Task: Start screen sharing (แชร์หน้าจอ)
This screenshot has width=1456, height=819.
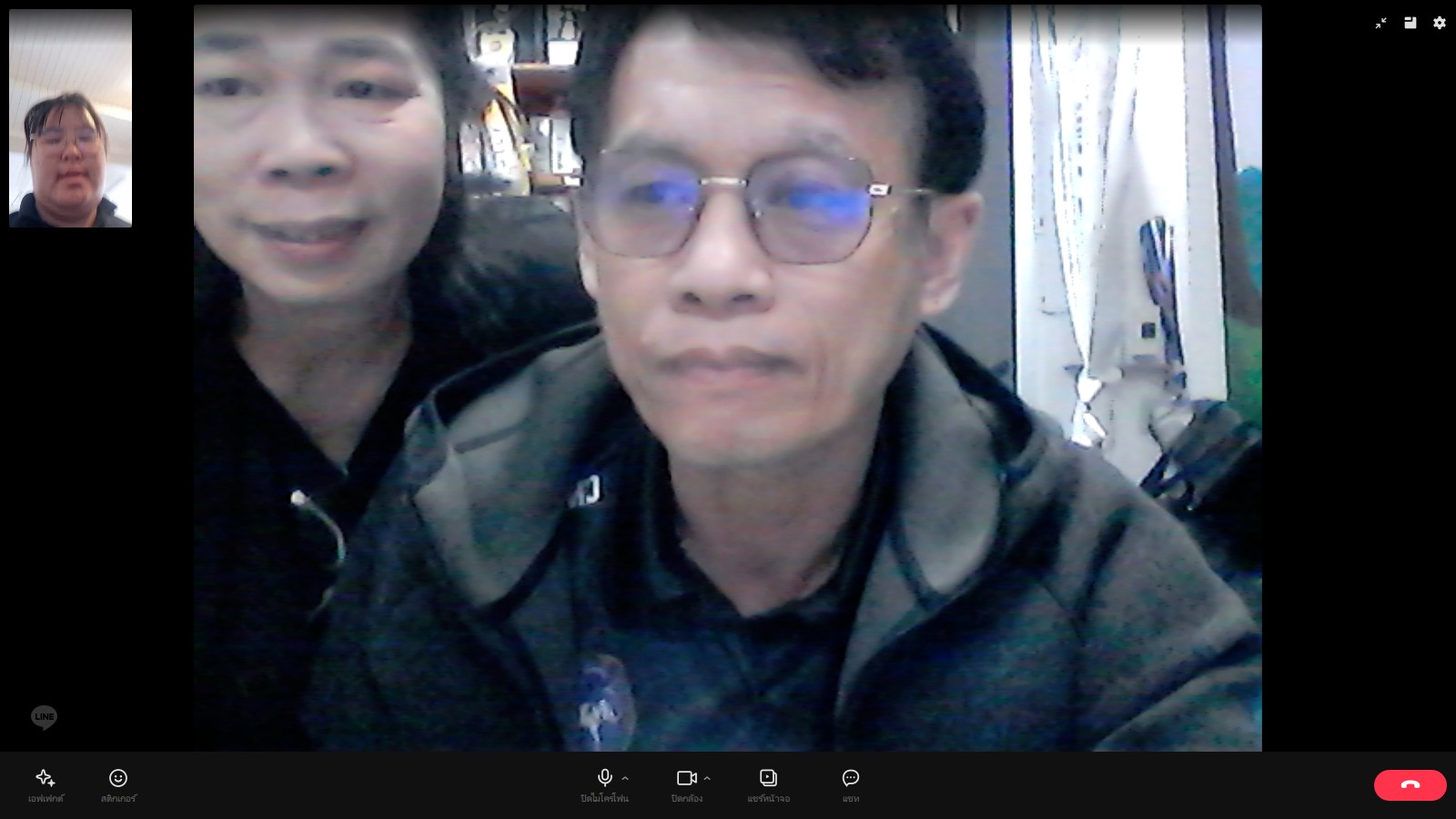Action: (768, 784)
